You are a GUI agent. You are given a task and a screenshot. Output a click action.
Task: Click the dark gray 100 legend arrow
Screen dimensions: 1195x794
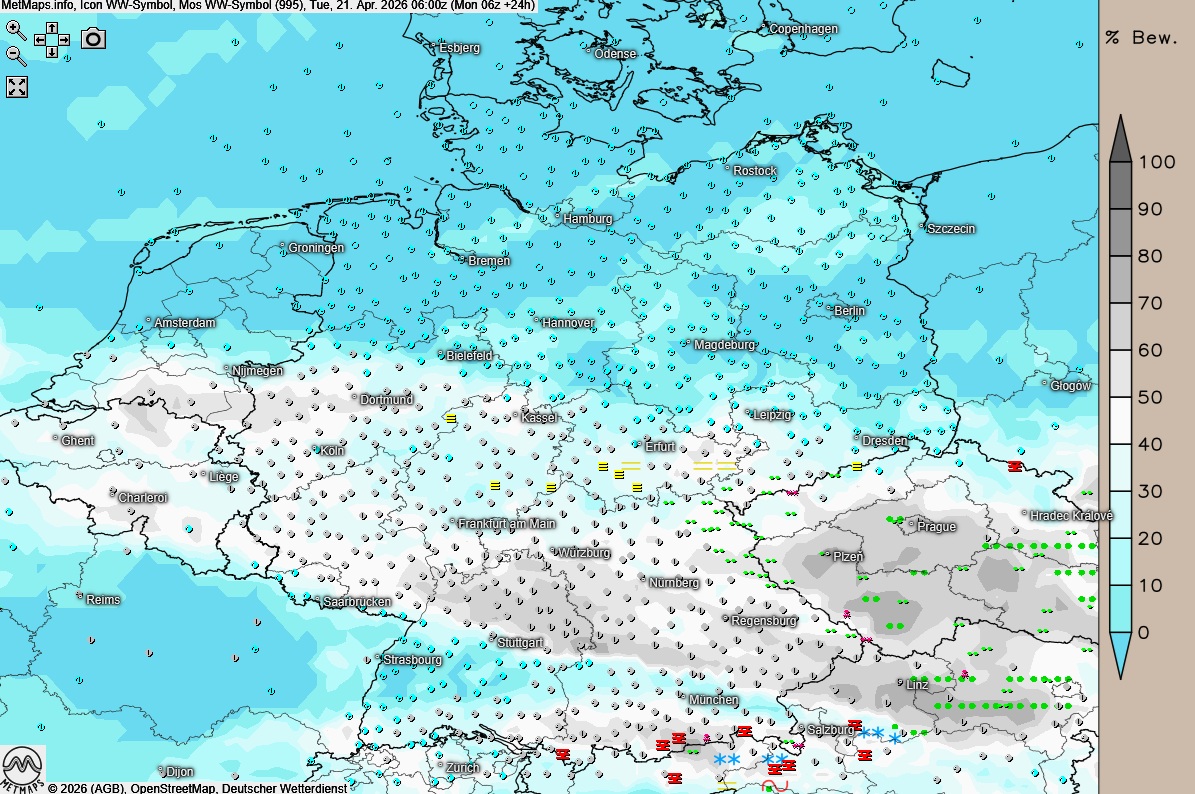pos(1120,138)
